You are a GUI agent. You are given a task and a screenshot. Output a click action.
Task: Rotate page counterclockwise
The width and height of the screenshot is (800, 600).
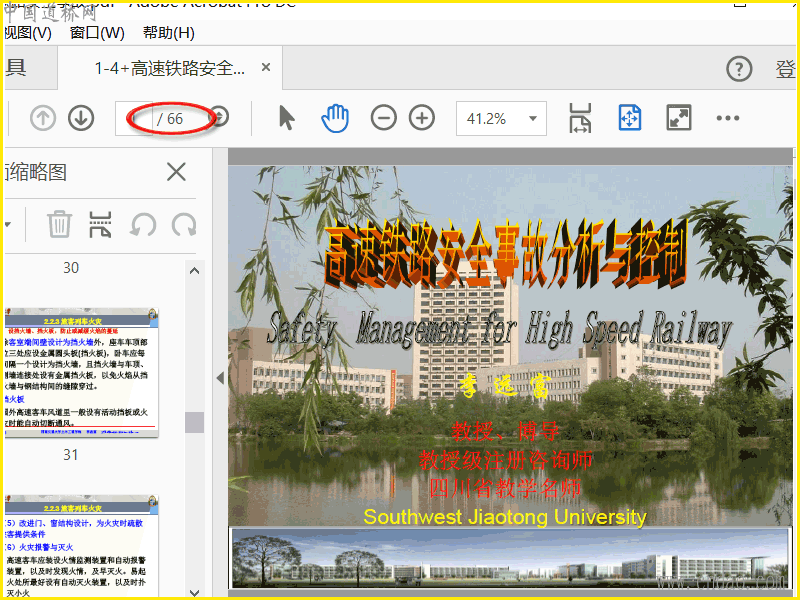(x=143, y=225)
